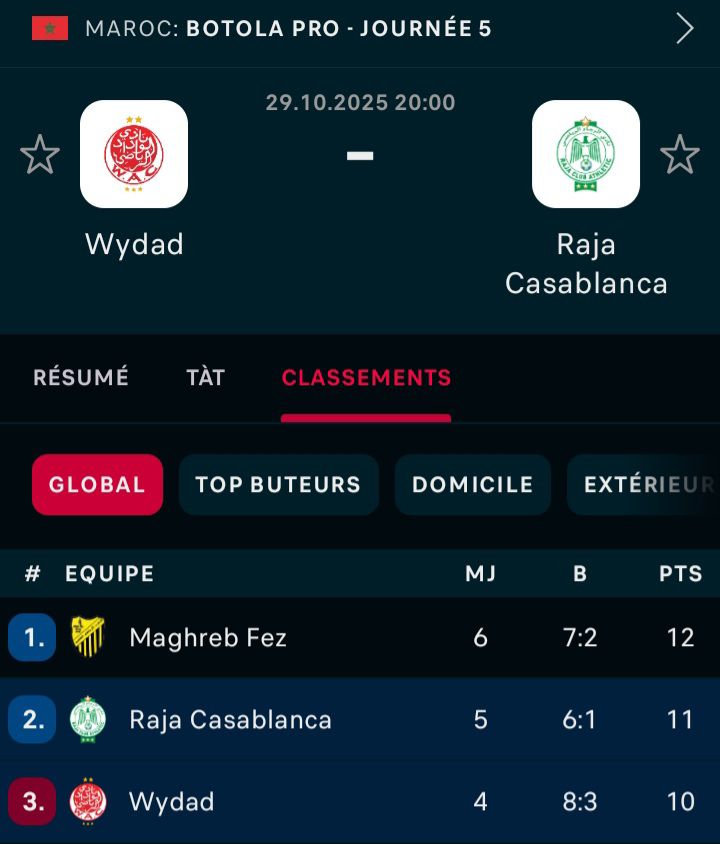Tap the Morocco flag icon
The height and width of the screenshot is (844, 720).
[x=50, y=28]
